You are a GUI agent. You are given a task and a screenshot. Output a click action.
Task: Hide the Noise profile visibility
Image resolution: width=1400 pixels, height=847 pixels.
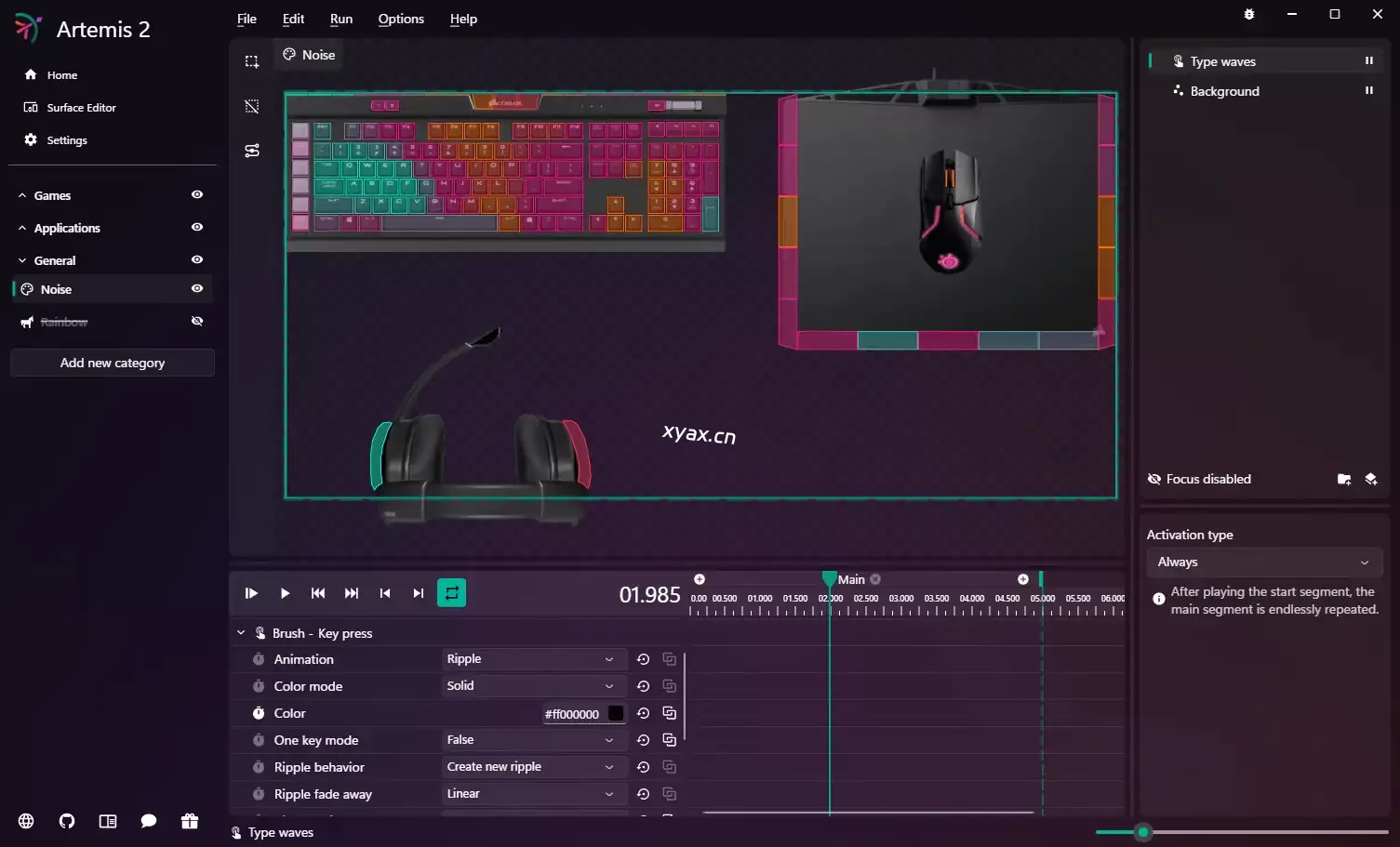[x=197, y=289]
